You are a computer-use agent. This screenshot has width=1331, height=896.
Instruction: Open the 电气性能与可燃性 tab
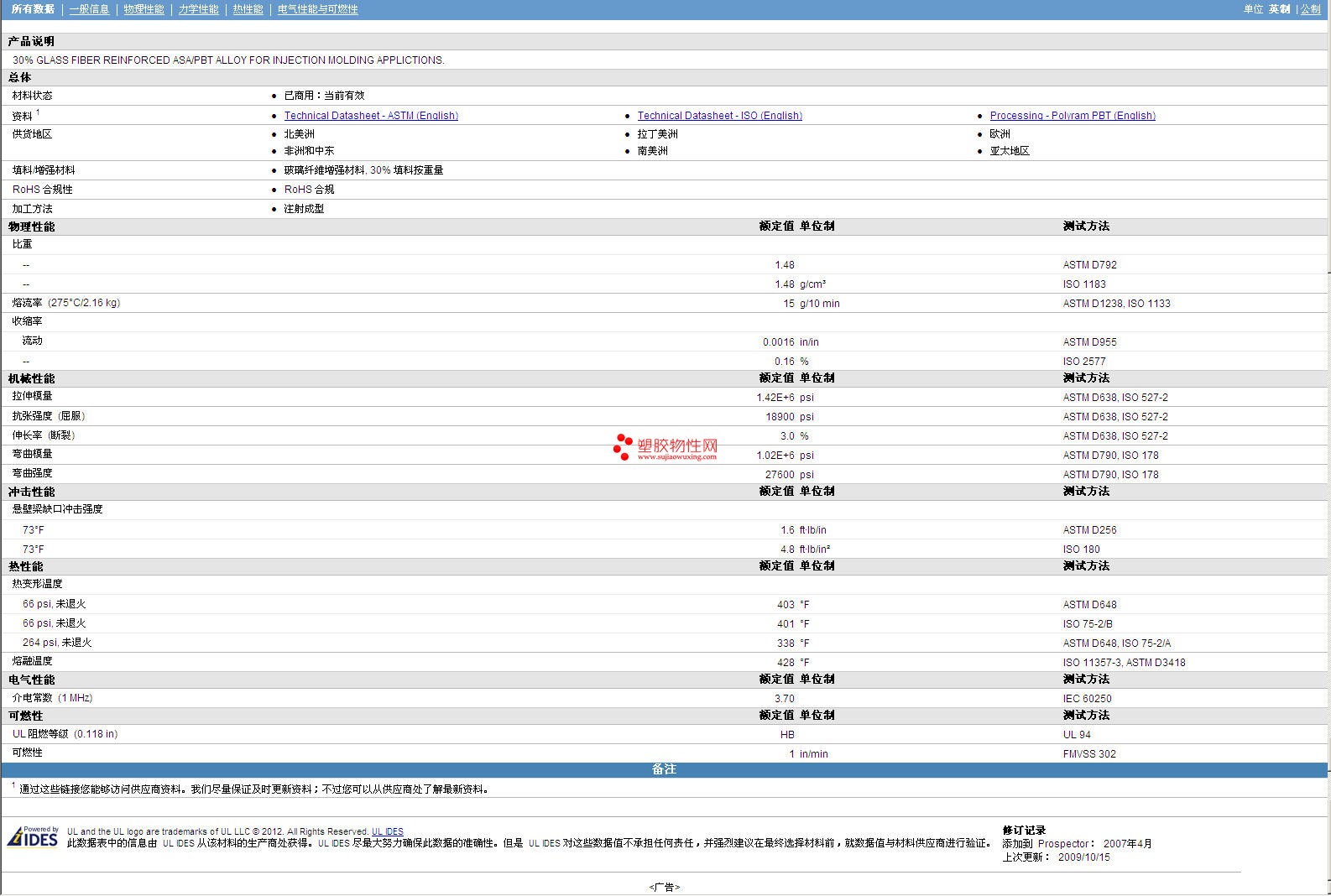[317, 9]
